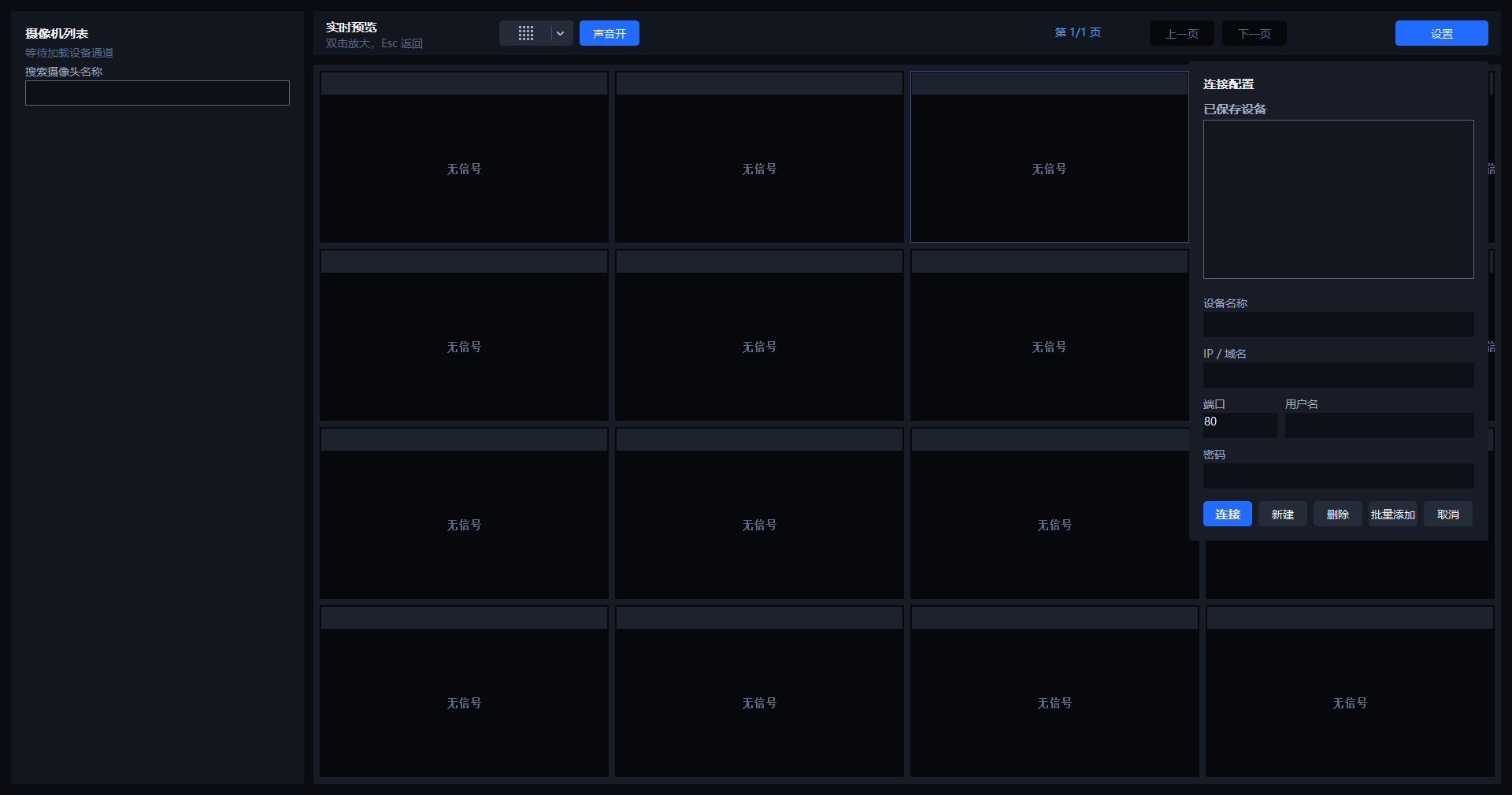Click 取消 to cancel connection config
The image size is (1512, 795).
(x=1448, y=514)
